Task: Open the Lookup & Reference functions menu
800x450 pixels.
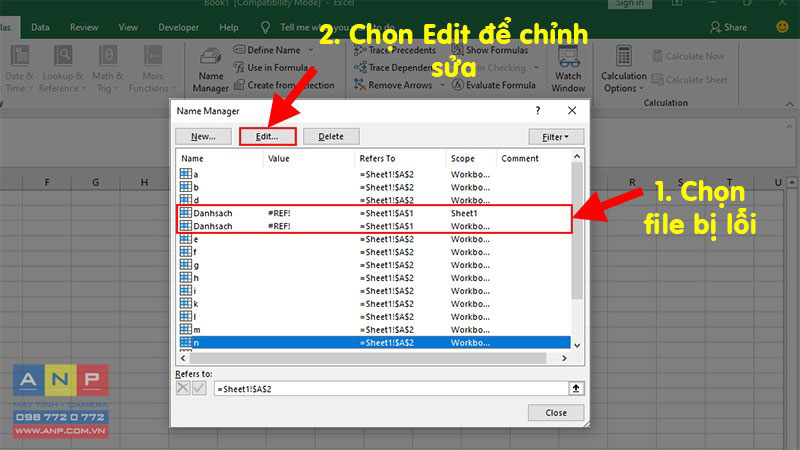Action: click(x=62, y=69)
